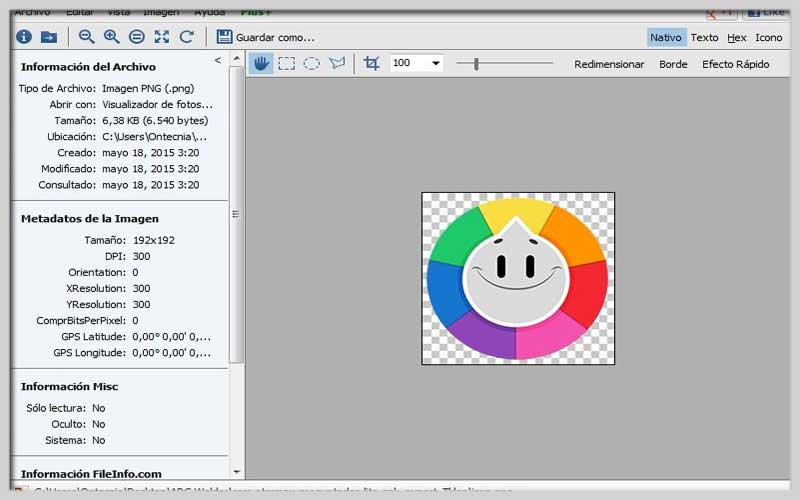
Task: Click the Orientation value 0
Action: (x=135, y=272)
